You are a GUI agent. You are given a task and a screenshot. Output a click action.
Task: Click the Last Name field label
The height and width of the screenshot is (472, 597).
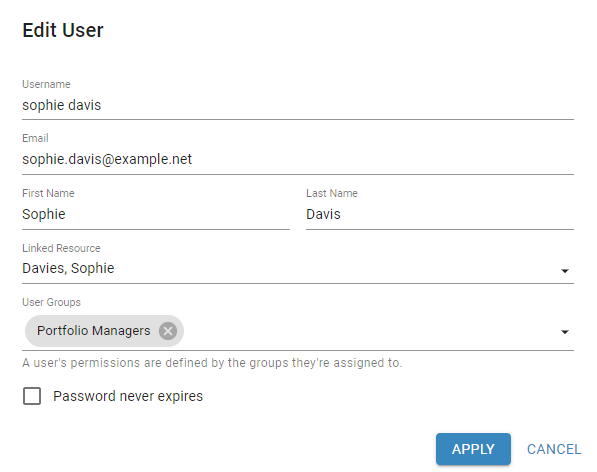pyautogui.click(x=332, y=193)
